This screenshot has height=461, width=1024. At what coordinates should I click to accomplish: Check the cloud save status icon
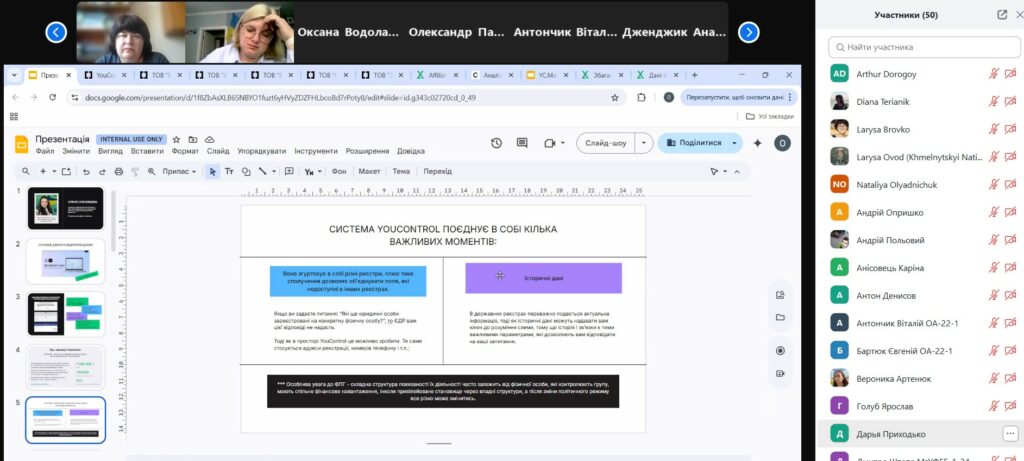pos(210,140)
